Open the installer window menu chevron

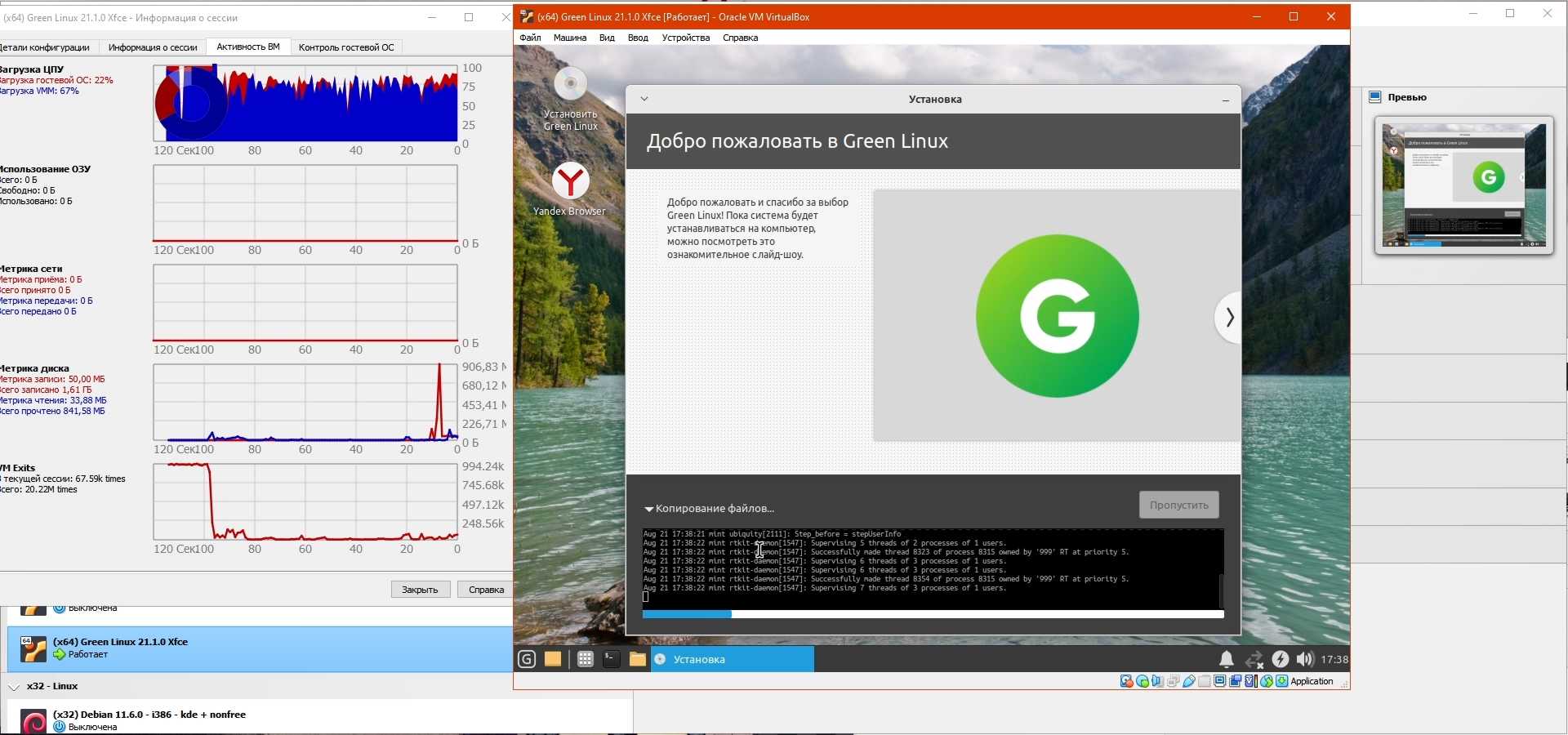(644, 99)
